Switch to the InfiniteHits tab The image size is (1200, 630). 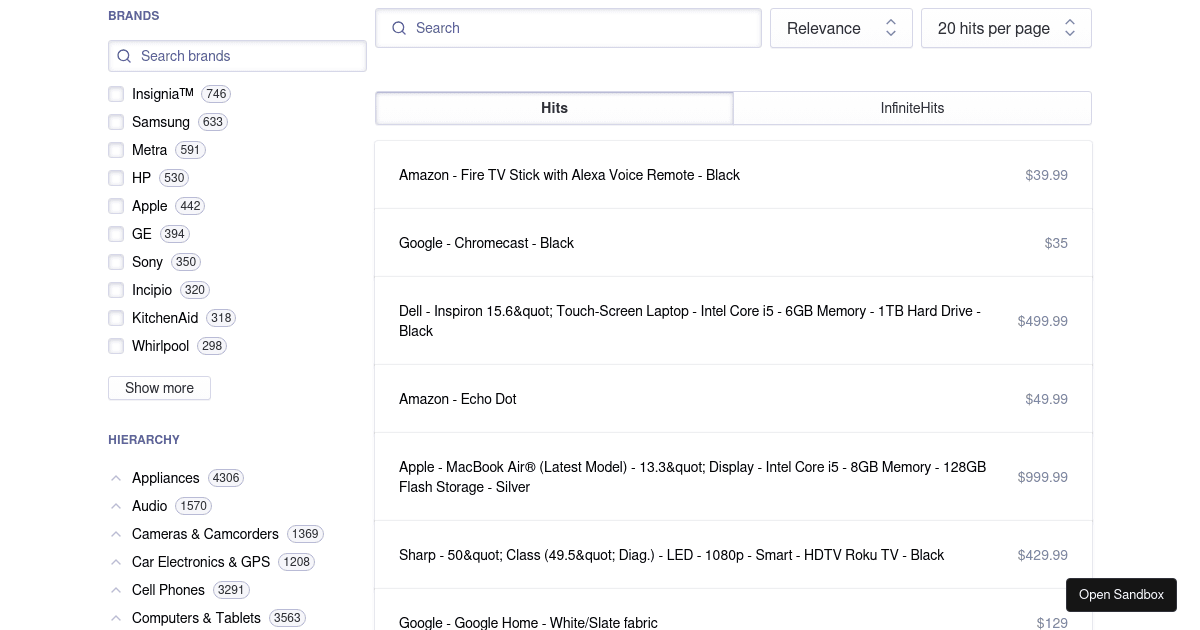(x=912, y=108)
